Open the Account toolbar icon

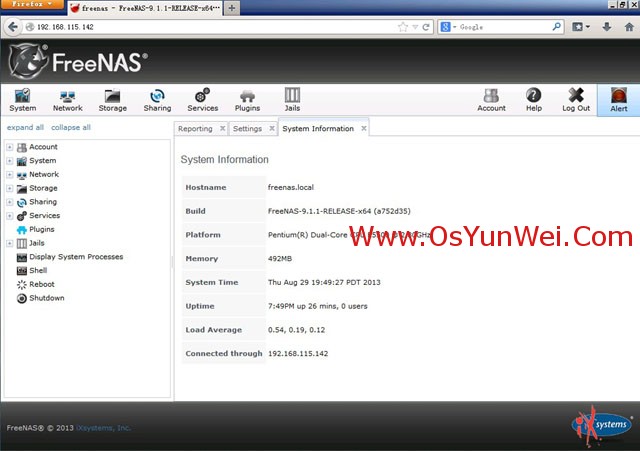click(491, 100)
